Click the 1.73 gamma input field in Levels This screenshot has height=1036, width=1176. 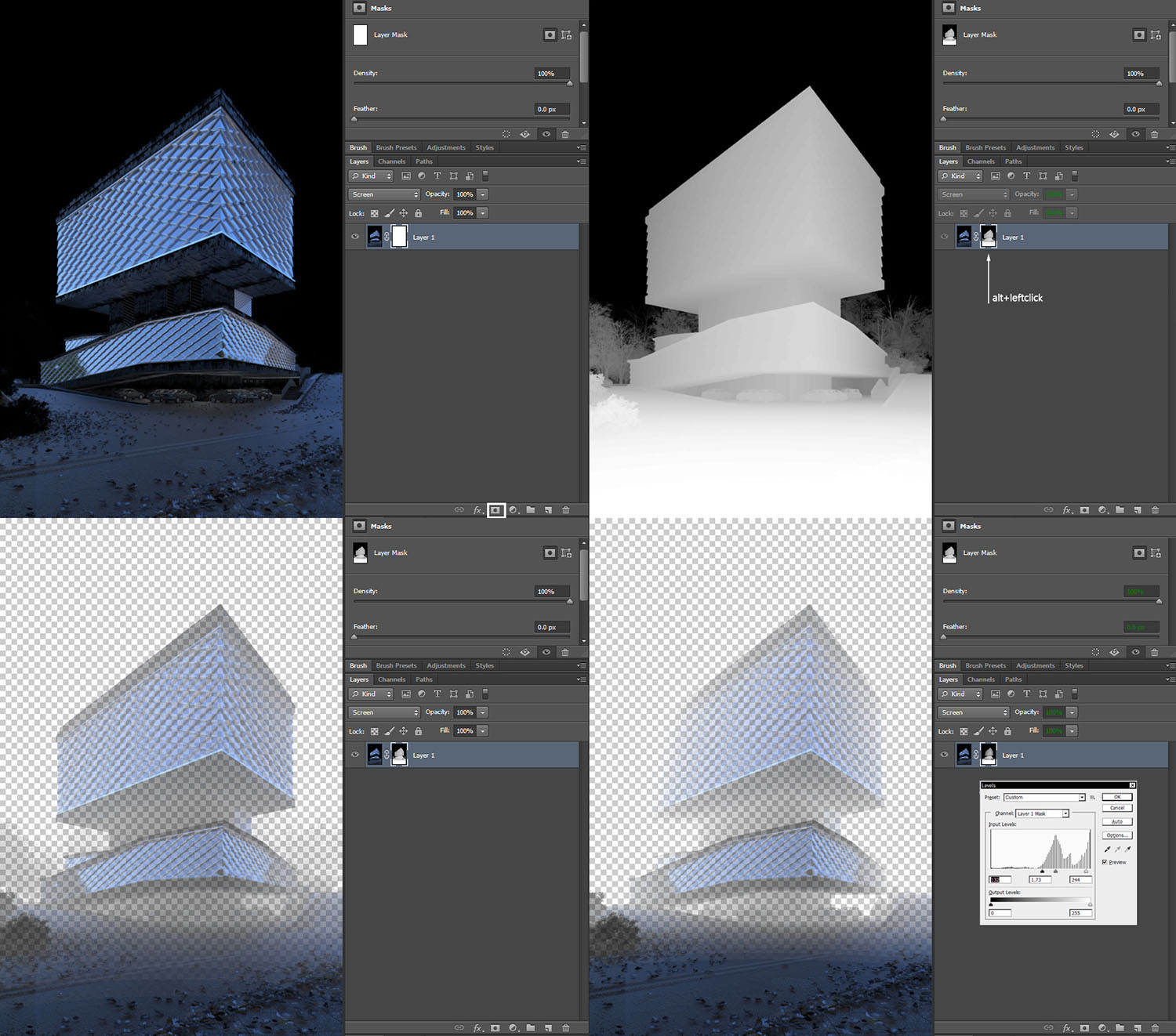(x=1040, y=880)
